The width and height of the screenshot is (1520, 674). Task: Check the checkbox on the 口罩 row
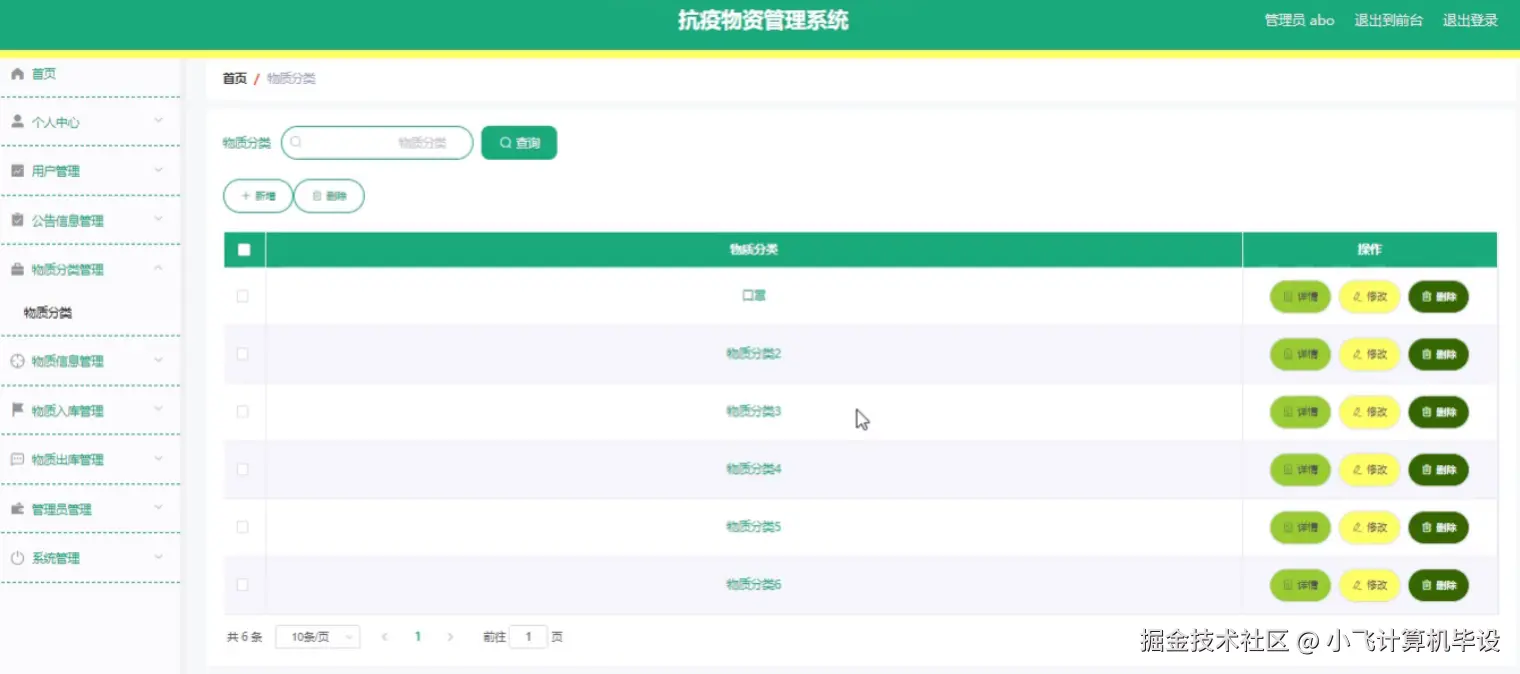coord(242,296)
